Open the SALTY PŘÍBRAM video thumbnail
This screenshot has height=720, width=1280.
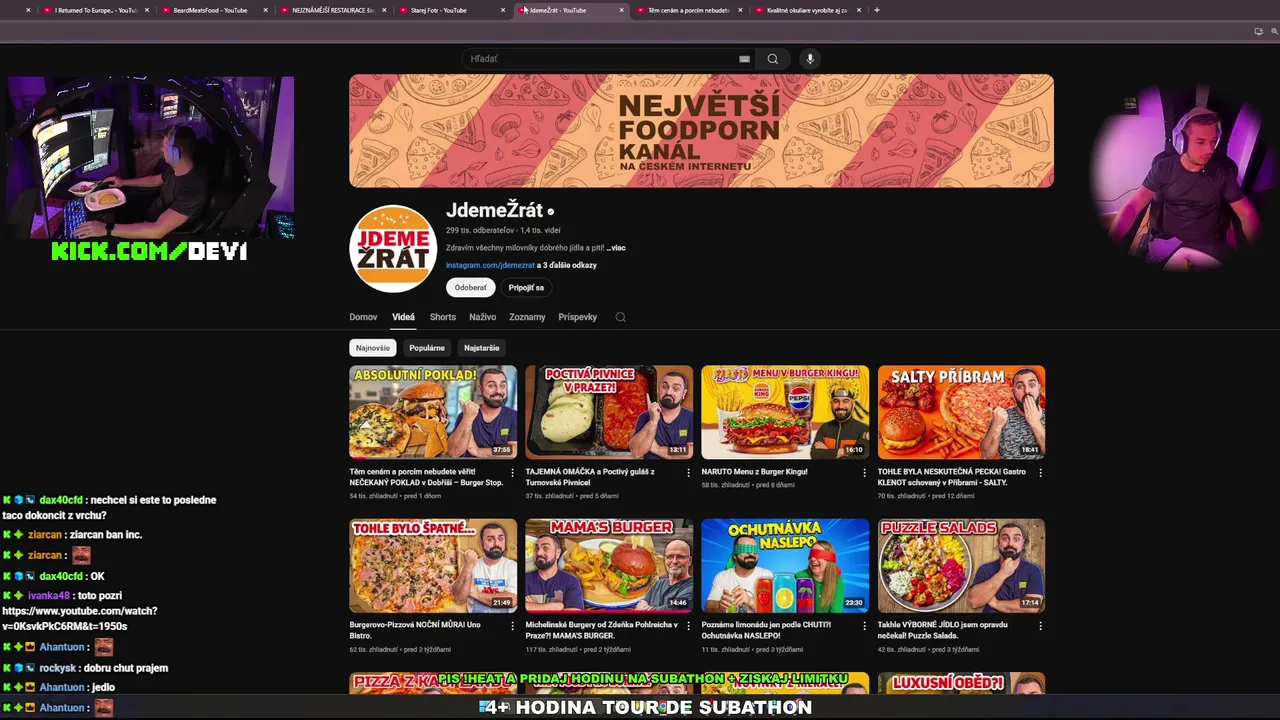point(962,412)
